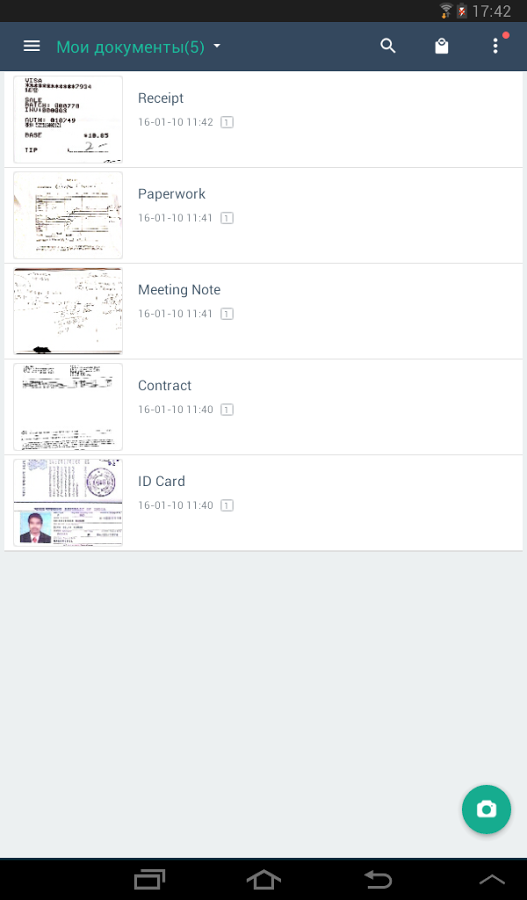
Task: Open the shopping bag store icon
Action: point(441,46)
